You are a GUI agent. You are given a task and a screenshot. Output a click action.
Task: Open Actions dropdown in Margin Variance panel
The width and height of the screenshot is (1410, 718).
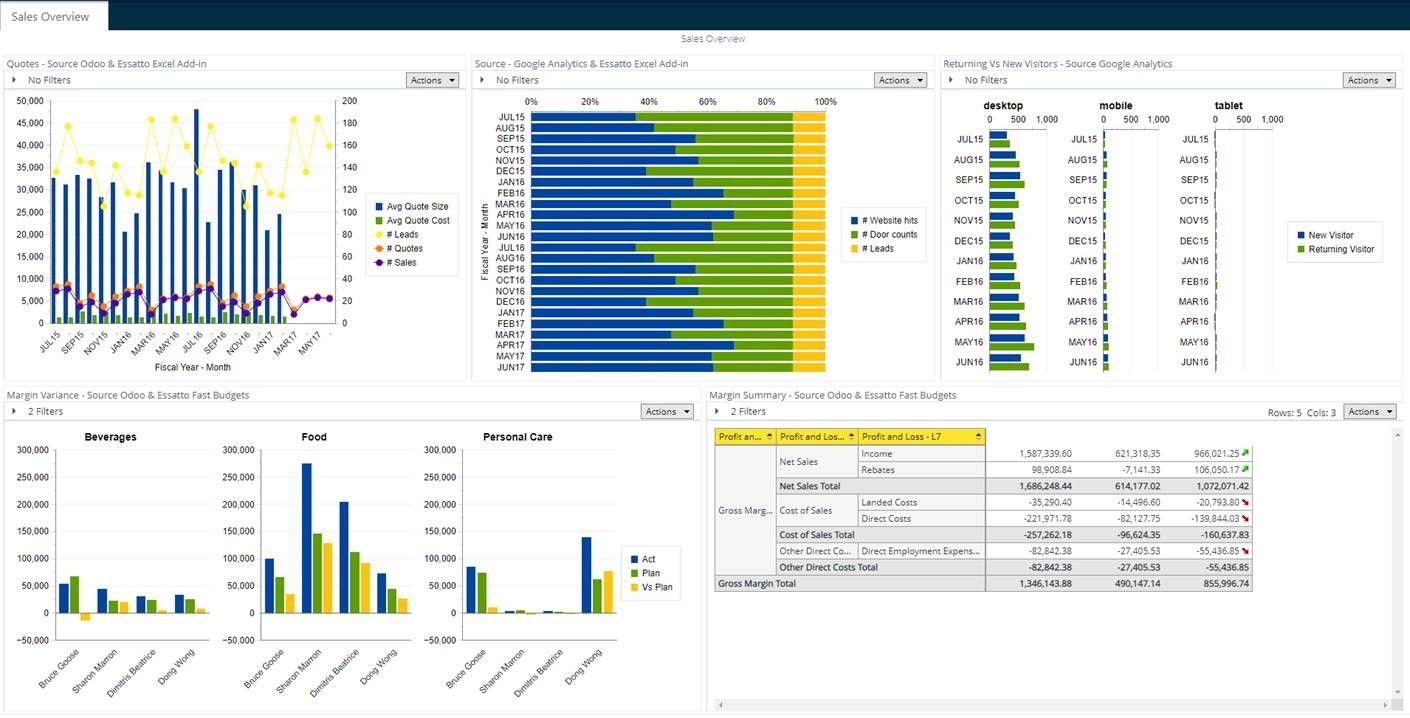tap(667, 411)
